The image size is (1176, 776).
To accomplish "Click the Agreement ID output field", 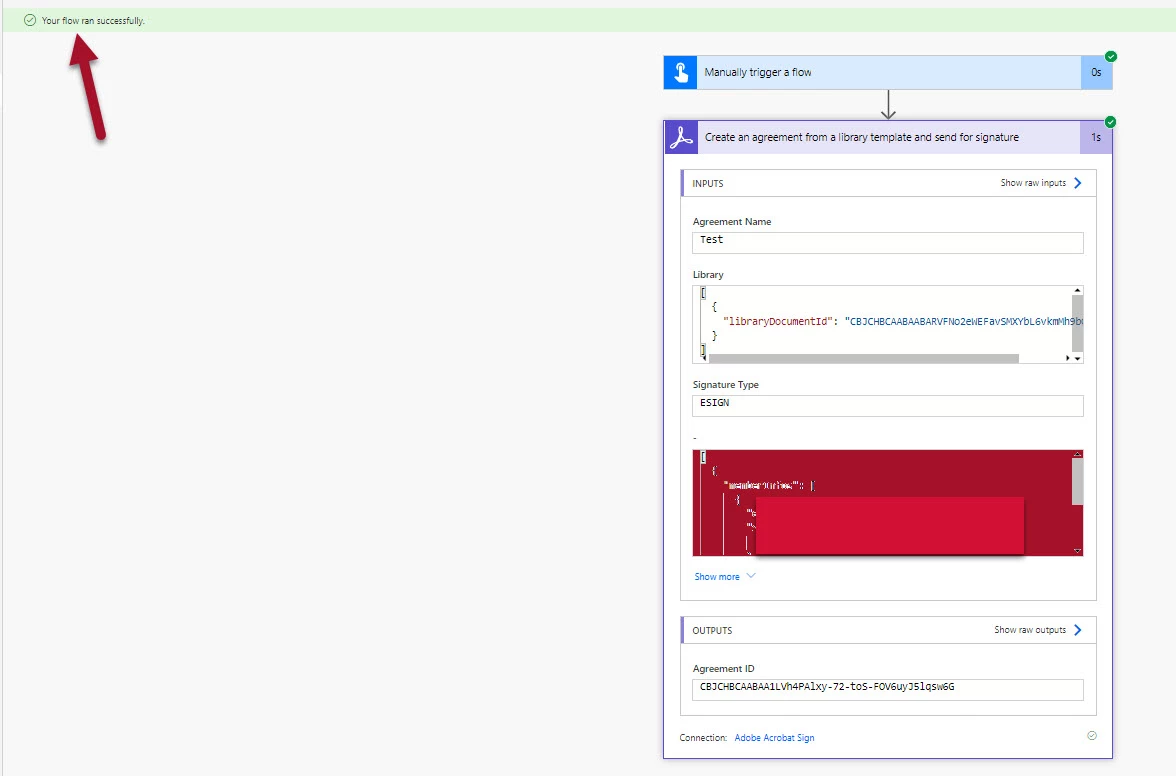I will tap(887, 689).
